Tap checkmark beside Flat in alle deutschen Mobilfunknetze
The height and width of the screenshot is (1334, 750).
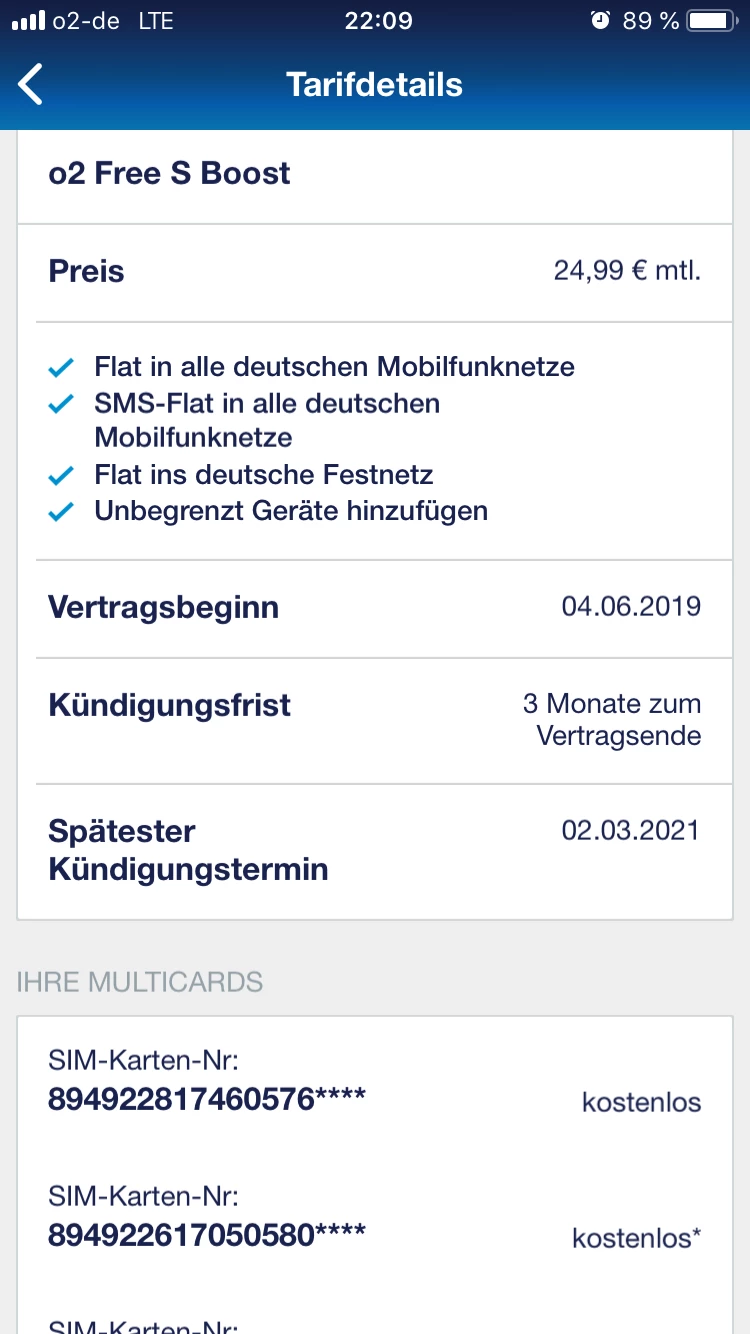point(62,368)
